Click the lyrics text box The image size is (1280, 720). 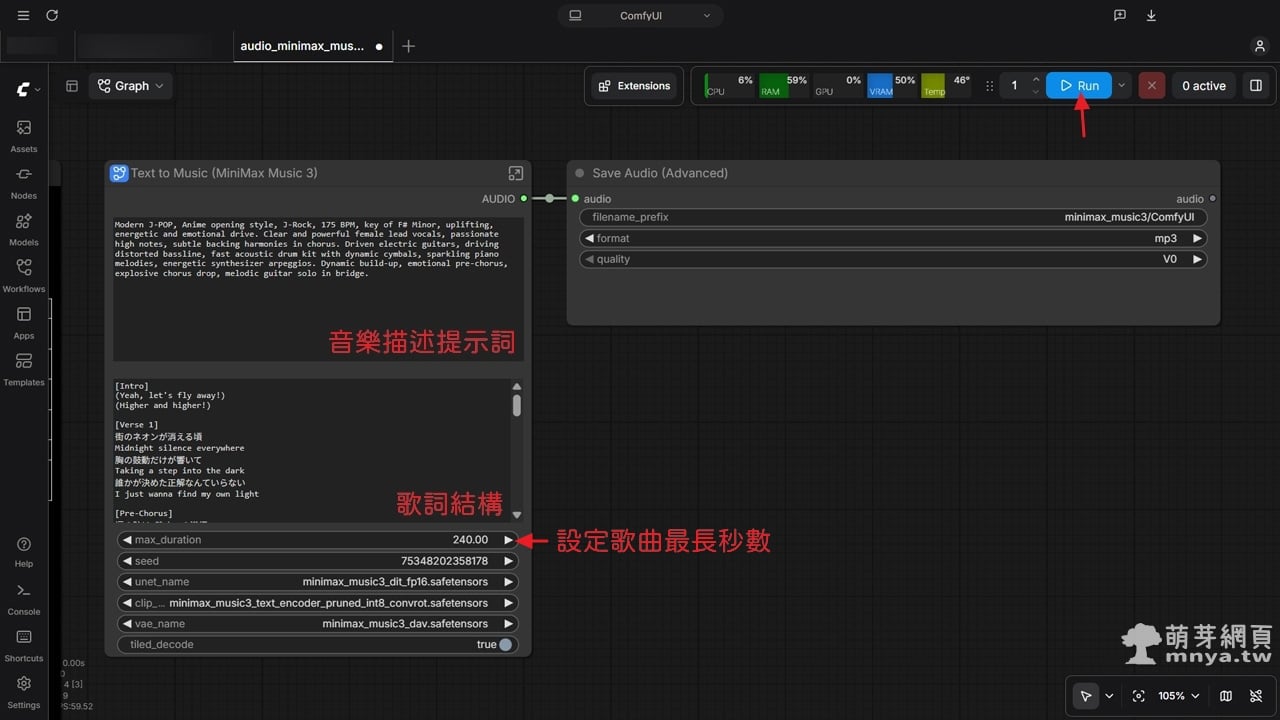[311, 451]
